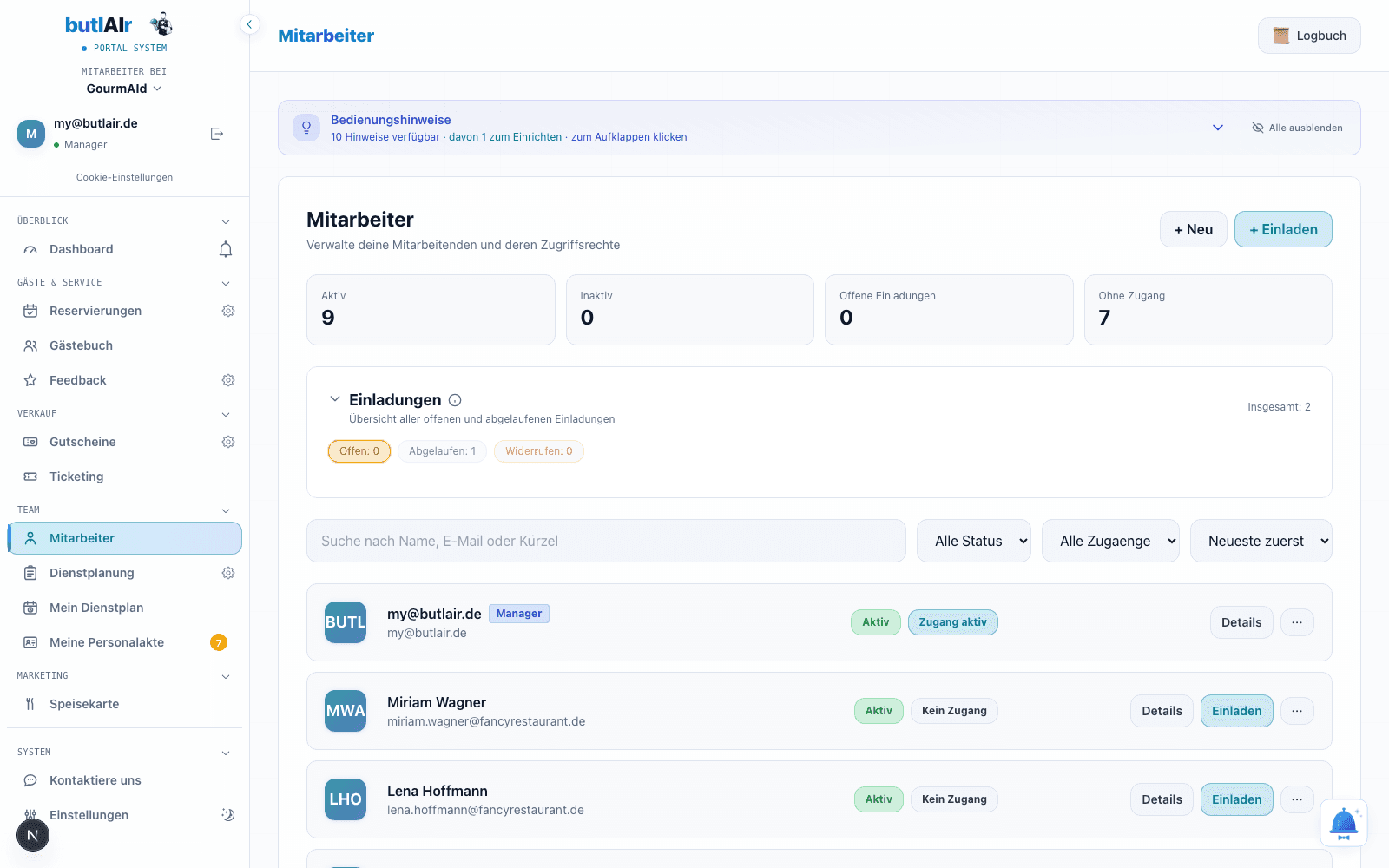Click the Meine Personalakte badge 7
Image resolution: width=1389 pixels, height=868 pixels.
coord(219,642)
